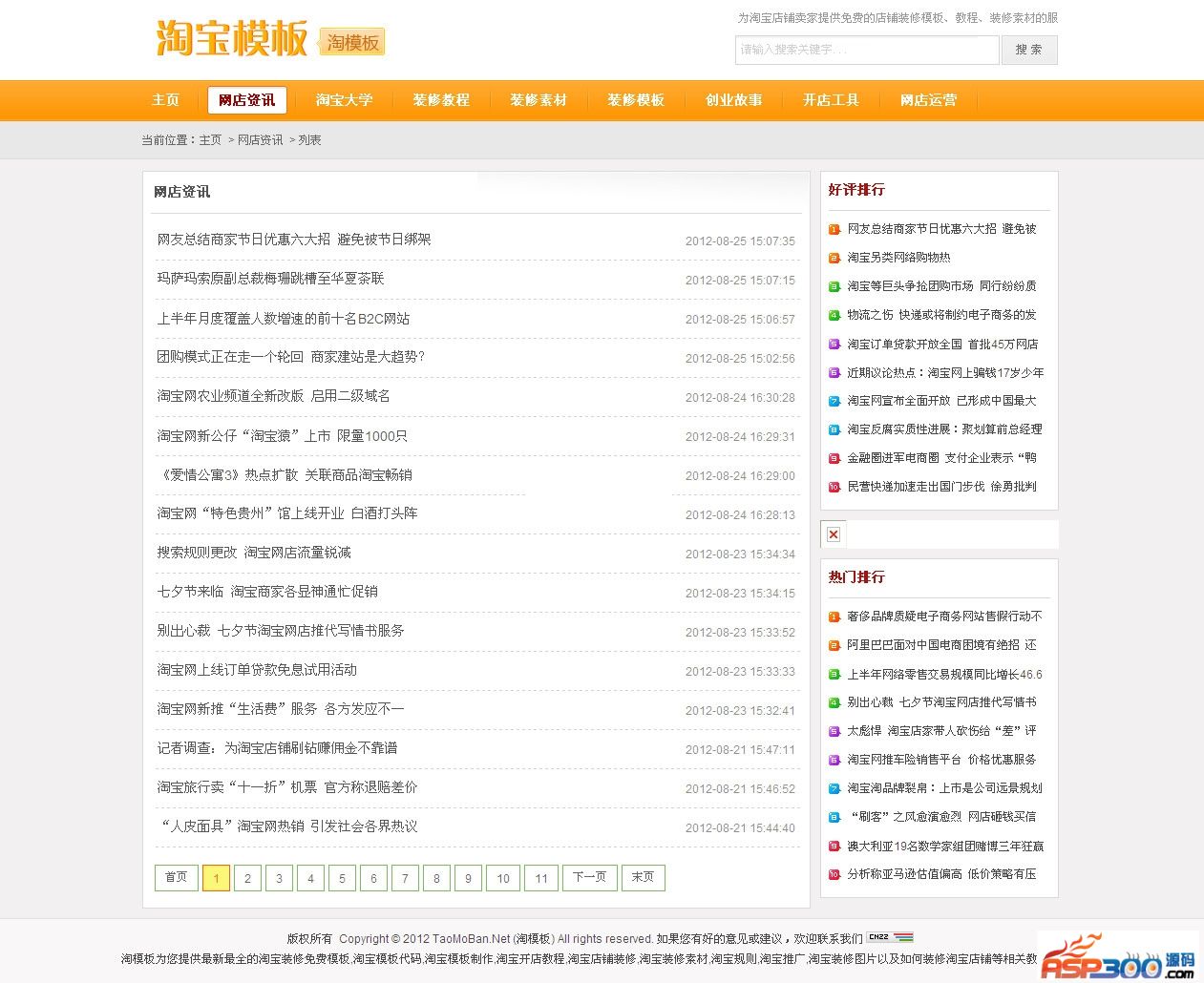
Task: Open 淘宝反腐实质性进展 in 好评排行
Action: [944, 429]
